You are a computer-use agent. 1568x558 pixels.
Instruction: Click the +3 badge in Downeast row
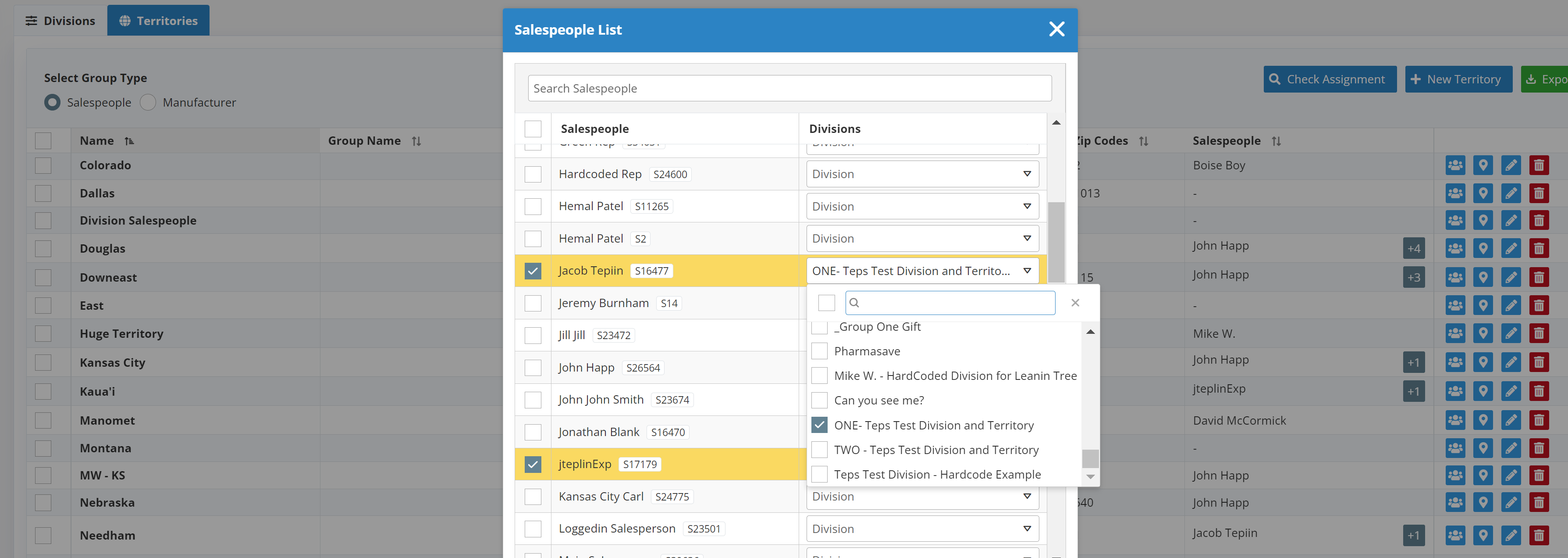[1413, 277]
